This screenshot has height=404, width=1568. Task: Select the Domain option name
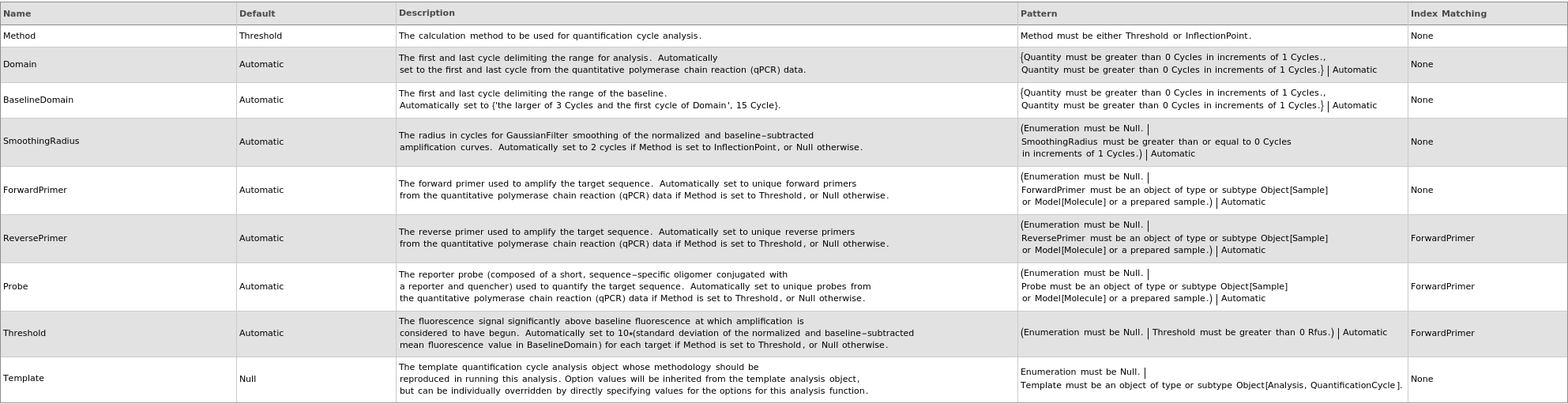tap(20, 64)
